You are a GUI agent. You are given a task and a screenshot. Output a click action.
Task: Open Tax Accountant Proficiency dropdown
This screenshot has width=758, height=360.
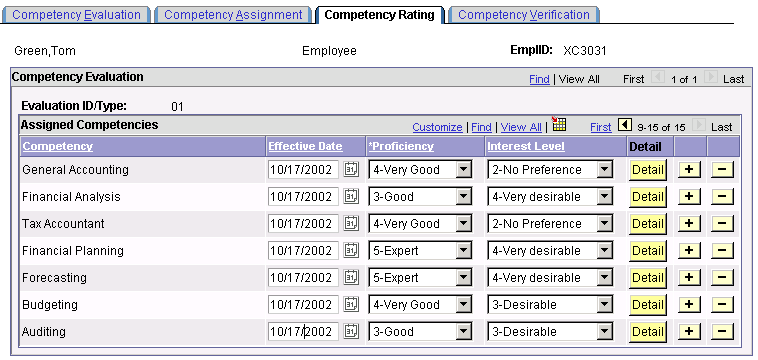coord(420,224)
